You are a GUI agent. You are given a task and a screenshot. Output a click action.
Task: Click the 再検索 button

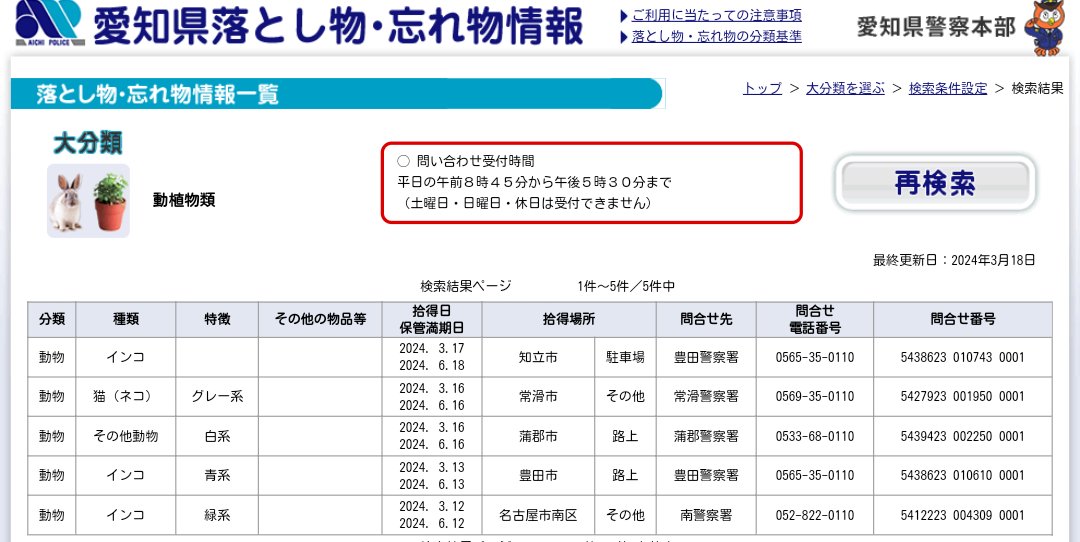(935, 183)
